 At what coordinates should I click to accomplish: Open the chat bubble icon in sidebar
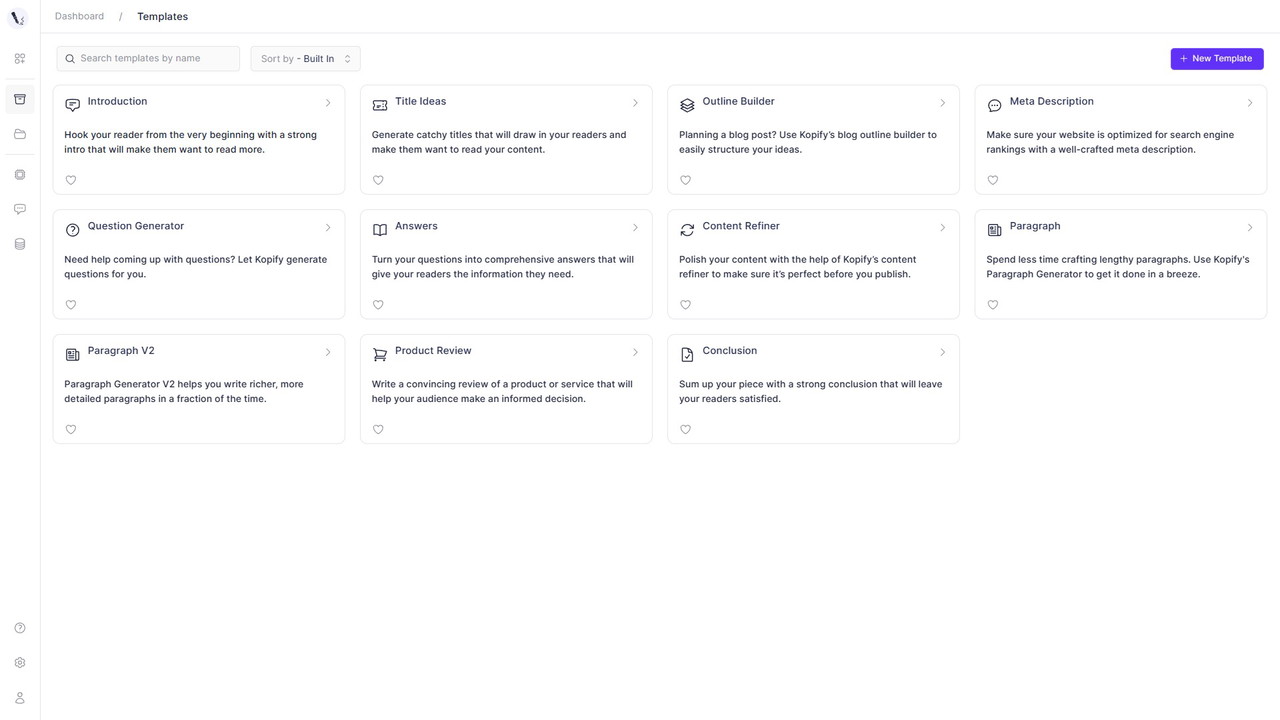[20, 209]
